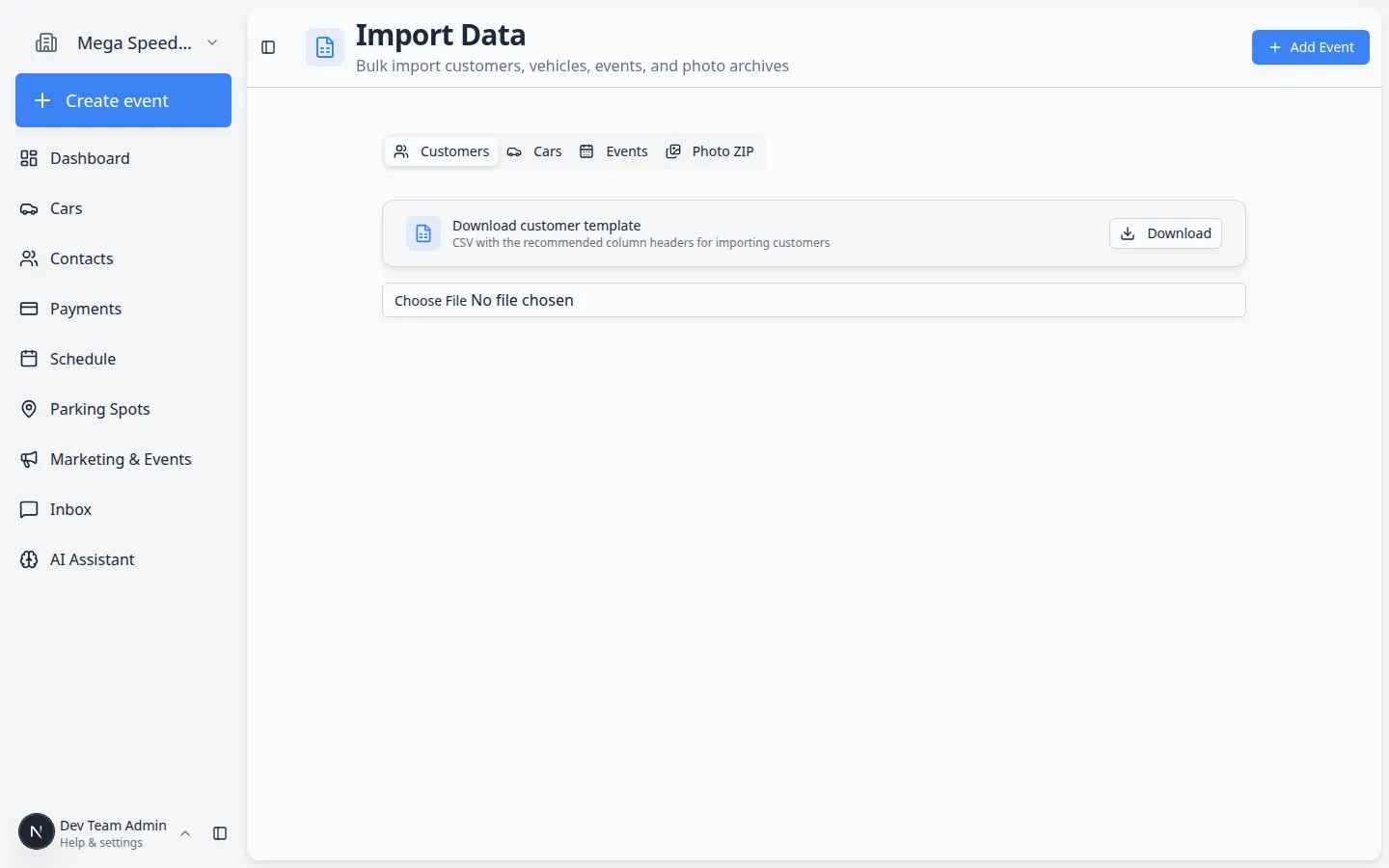This screenshot has height=868, width=1389.
Task: Open the Inbox page
Action: coord(123,509)
